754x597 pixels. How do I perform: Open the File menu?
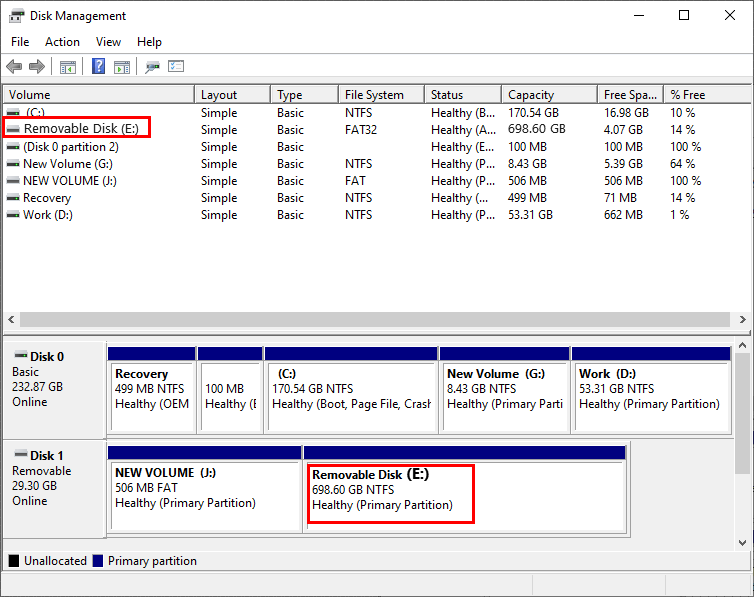click(x=20, y=42)
